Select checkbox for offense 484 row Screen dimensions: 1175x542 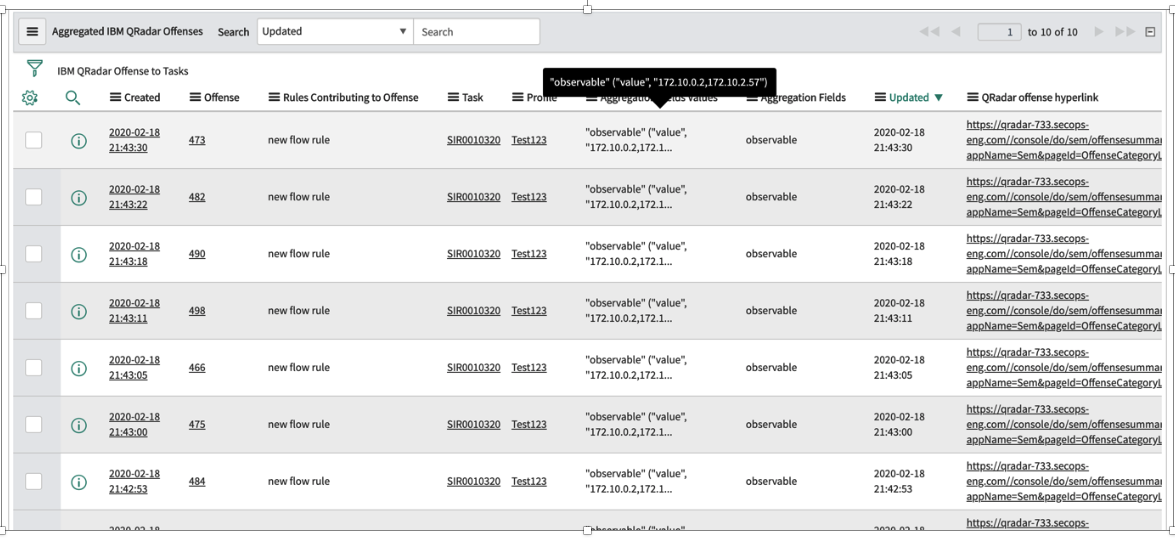tap(34, 482)
